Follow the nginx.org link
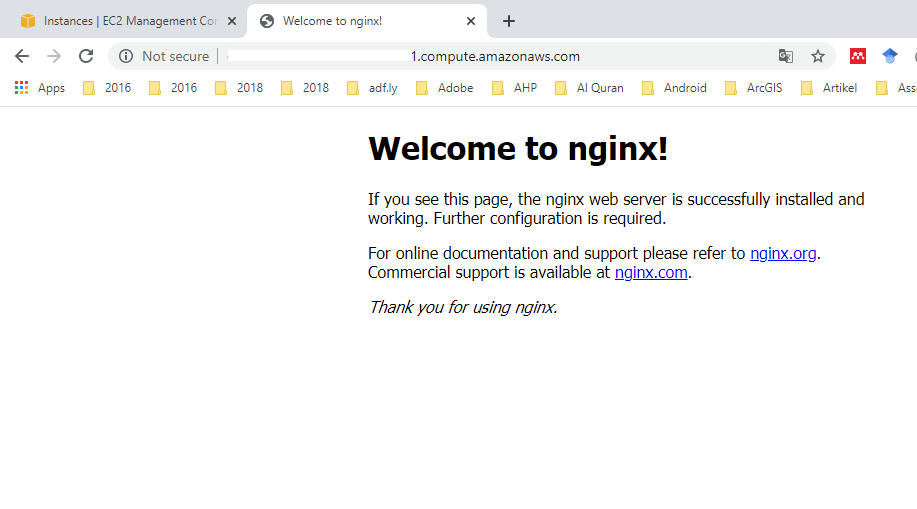This screenshot has width=917, height=509. click(783, 253)
